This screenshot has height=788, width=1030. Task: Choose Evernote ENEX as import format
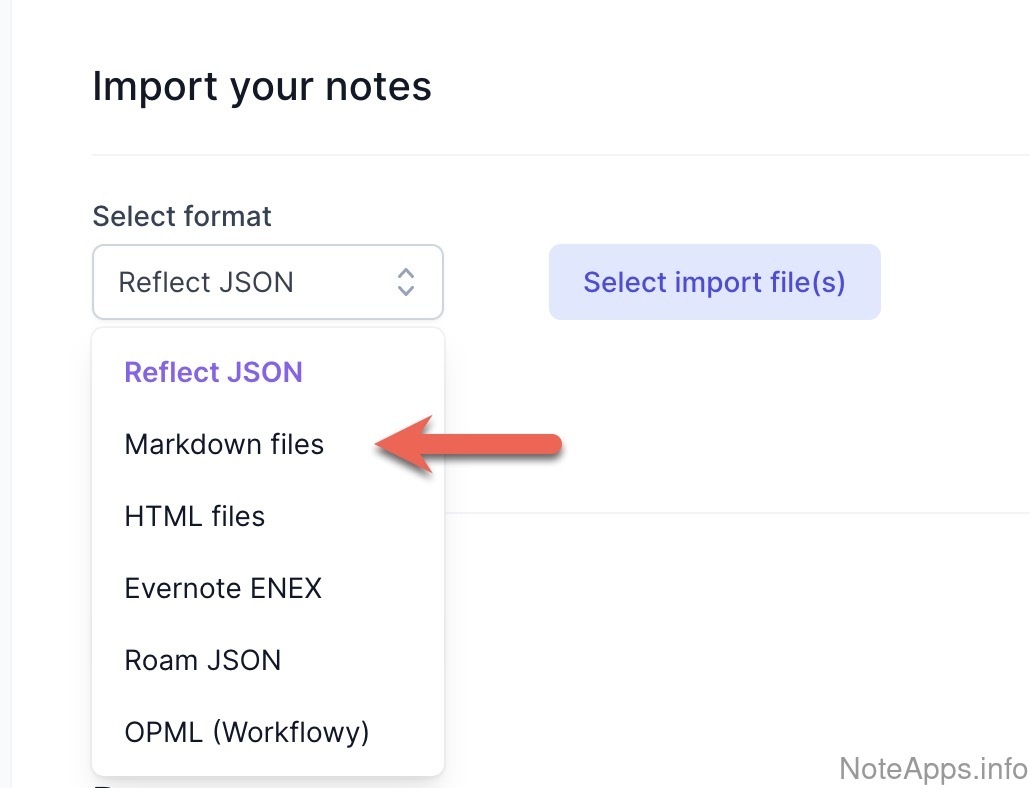click(223, 588)
